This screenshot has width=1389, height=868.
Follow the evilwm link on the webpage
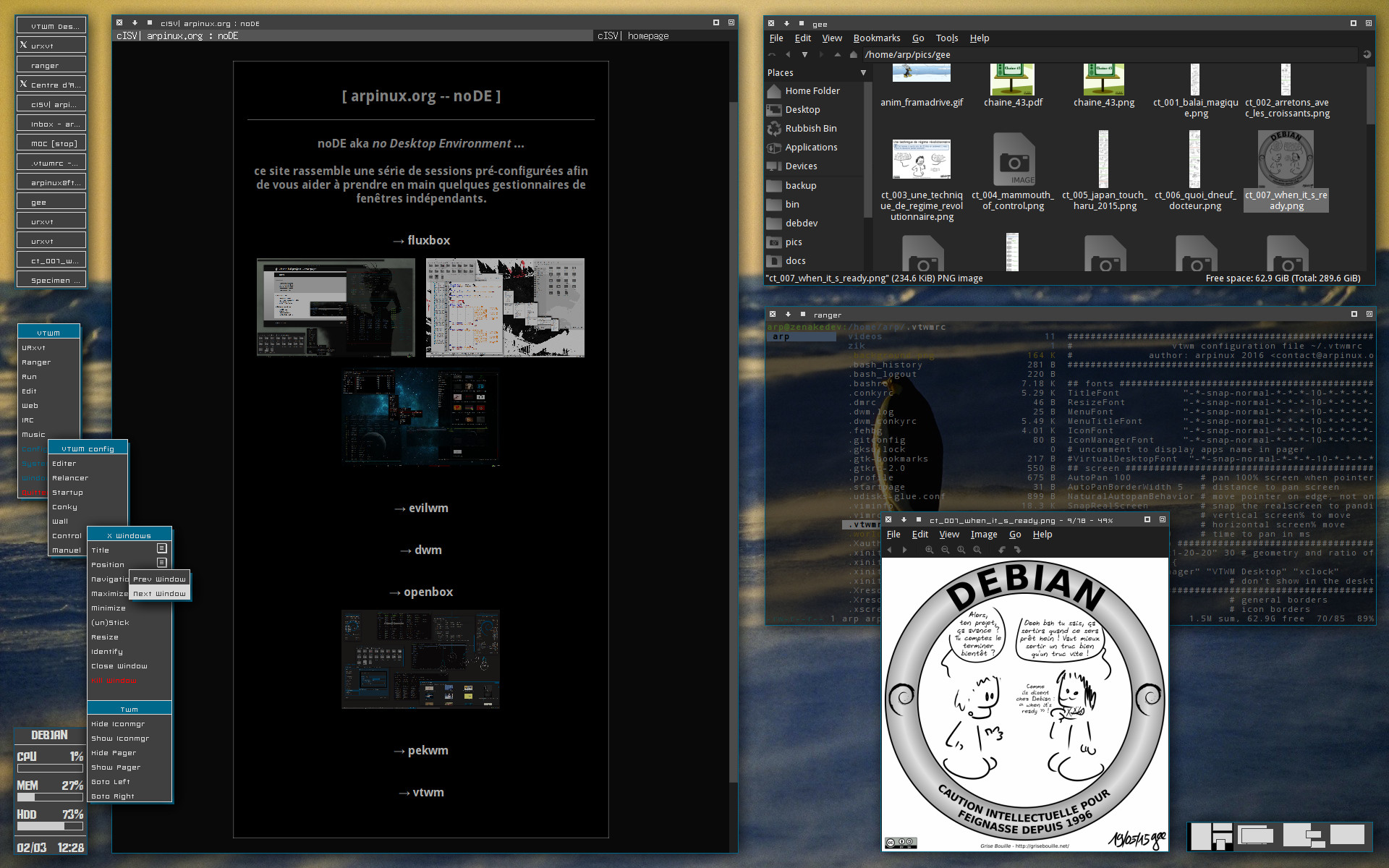click(x=421, y=508)
